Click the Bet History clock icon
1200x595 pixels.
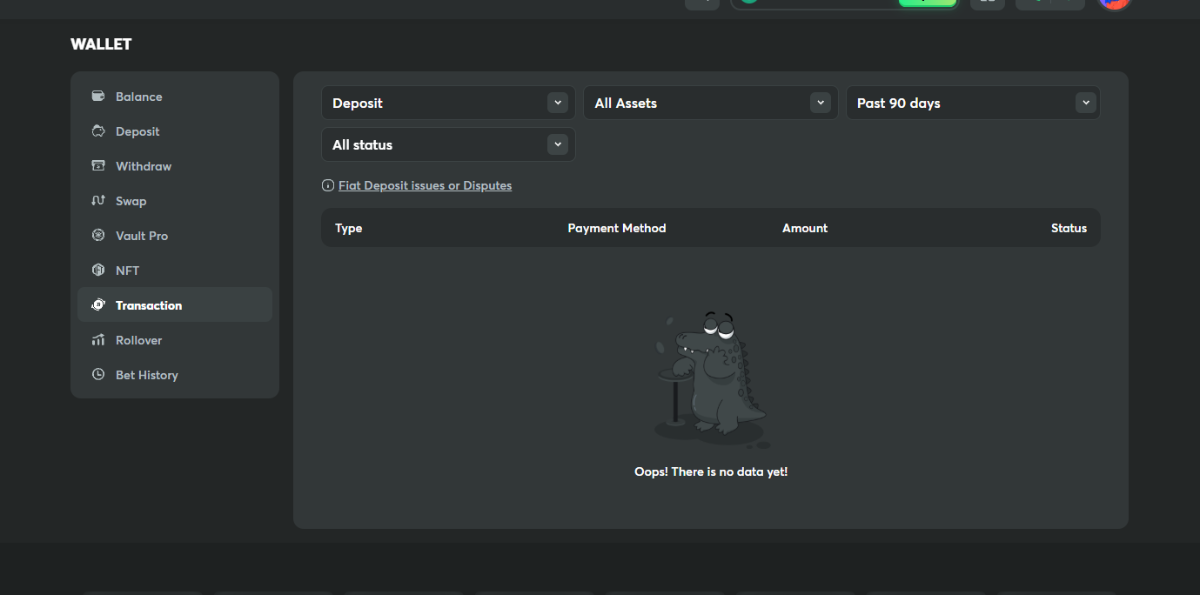coord(98,375)
